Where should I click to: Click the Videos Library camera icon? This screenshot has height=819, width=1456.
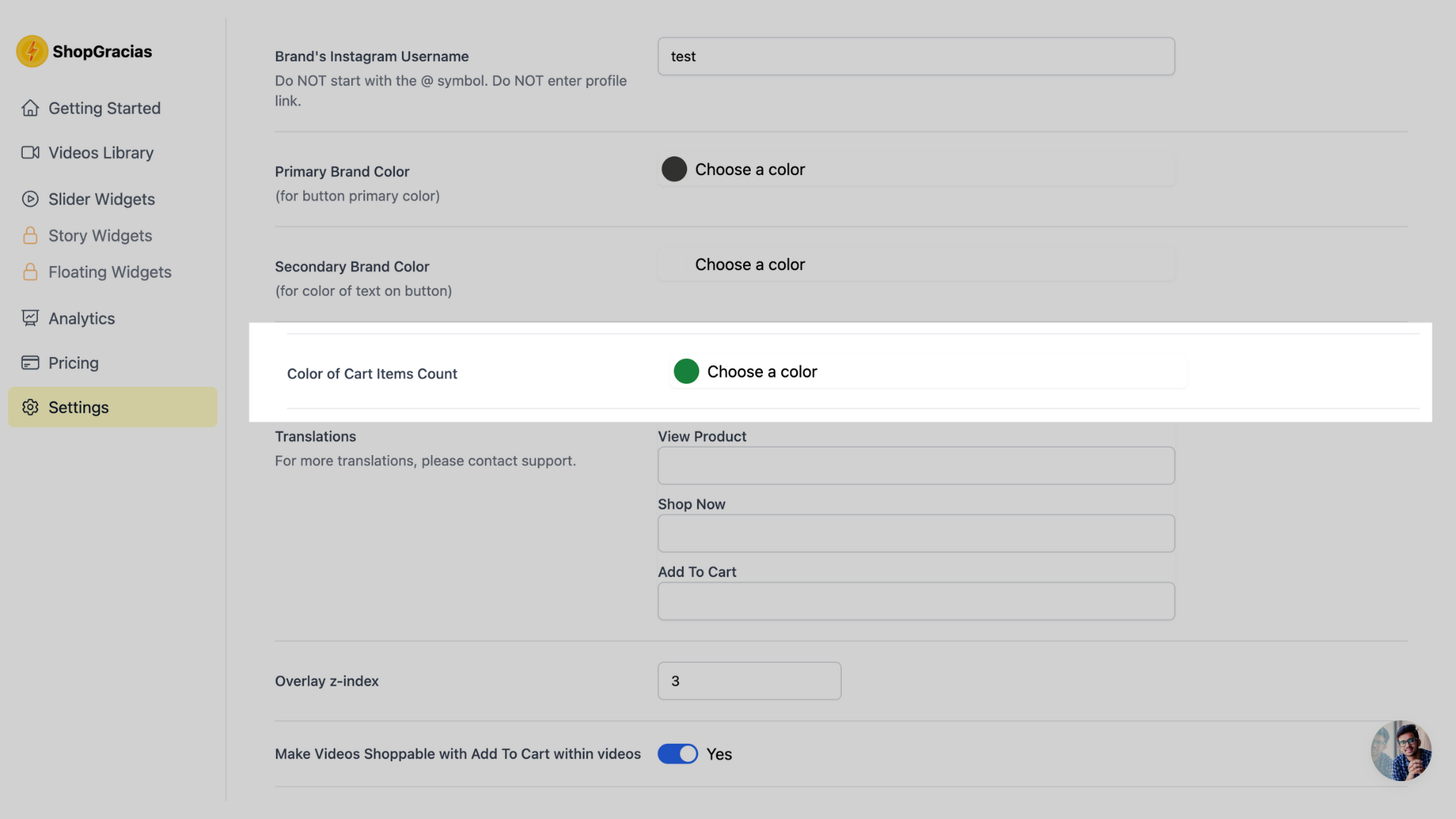click(x=30, y=153)
